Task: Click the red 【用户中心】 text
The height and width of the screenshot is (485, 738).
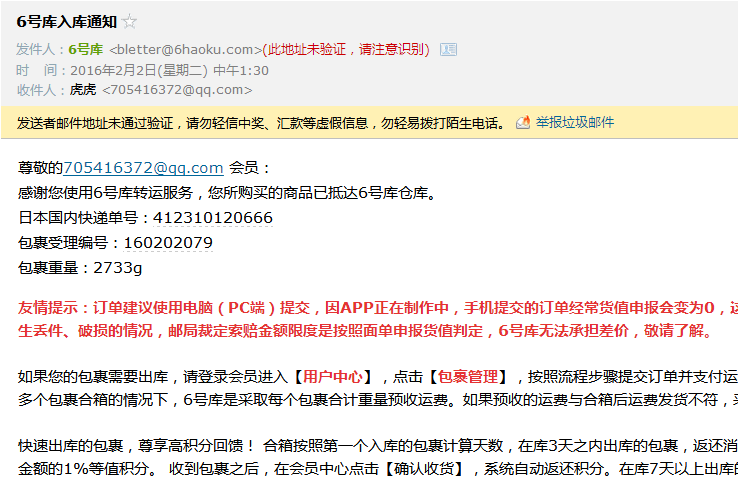Action: pyautogui.click(x=332, y=377)
